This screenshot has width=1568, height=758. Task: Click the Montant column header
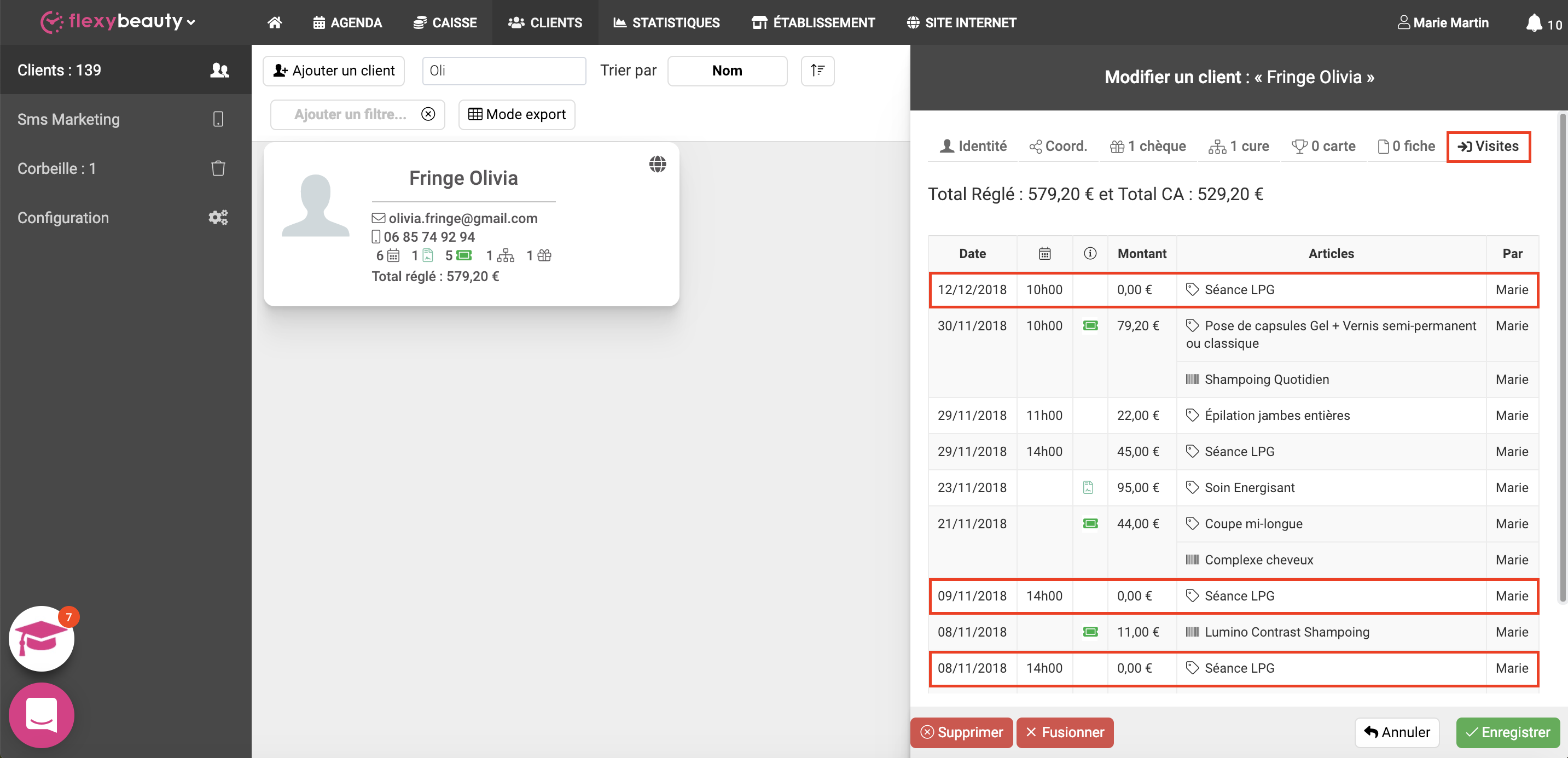(1142, 254)
